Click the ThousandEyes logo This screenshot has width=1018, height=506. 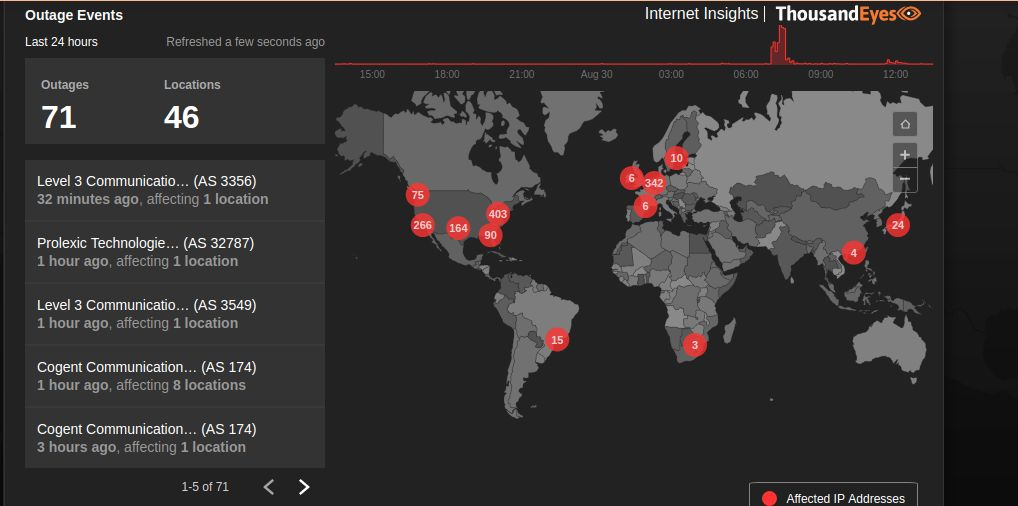847,14
